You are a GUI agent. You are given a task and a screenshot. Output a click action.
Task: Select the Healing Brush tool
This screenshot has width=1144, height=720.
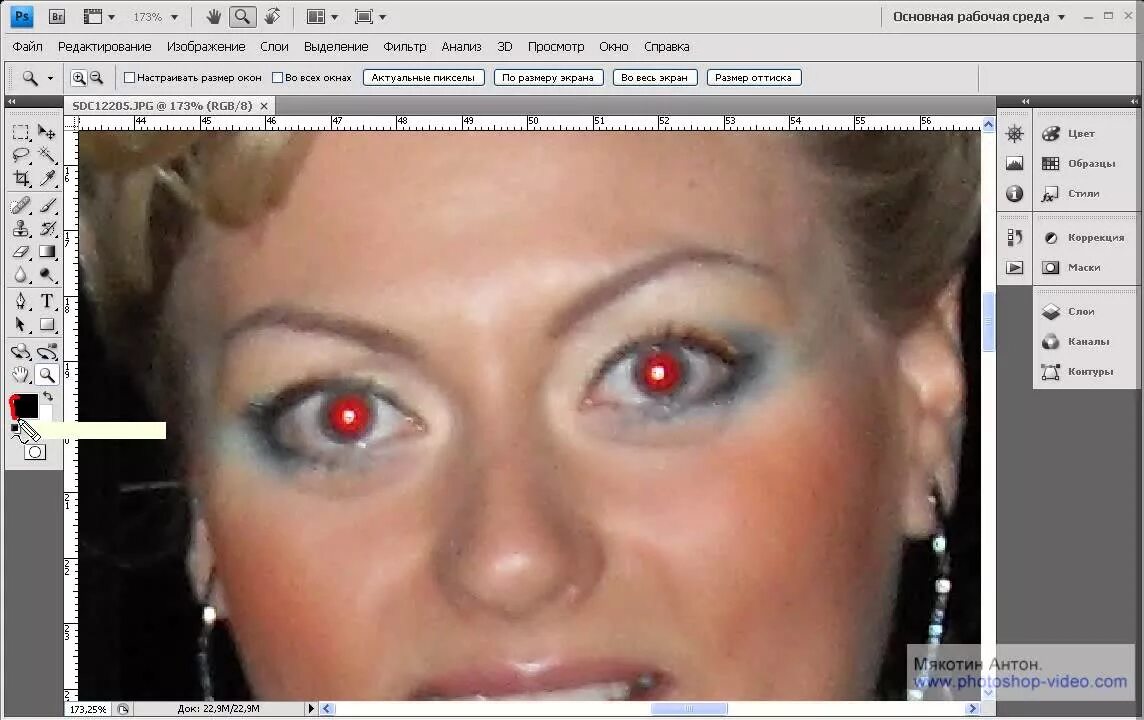tap(20, 206)
